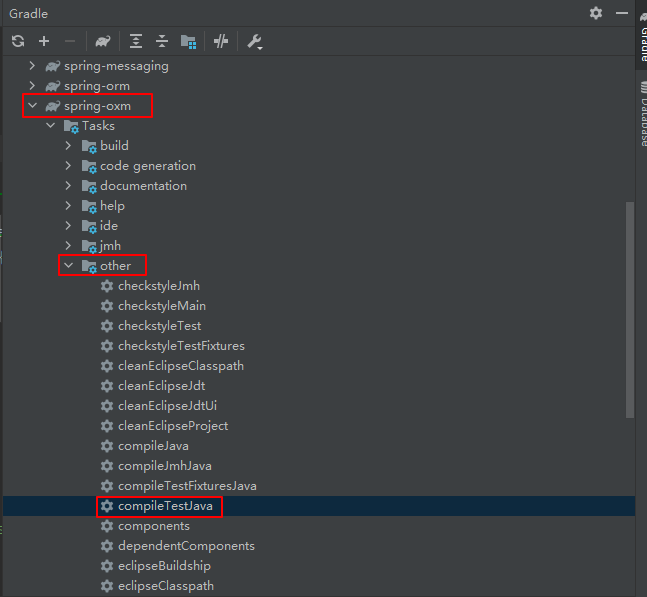Execute Gradle task via elephant toolbar icon
The image size is (647, 597).
pos(103,41)
